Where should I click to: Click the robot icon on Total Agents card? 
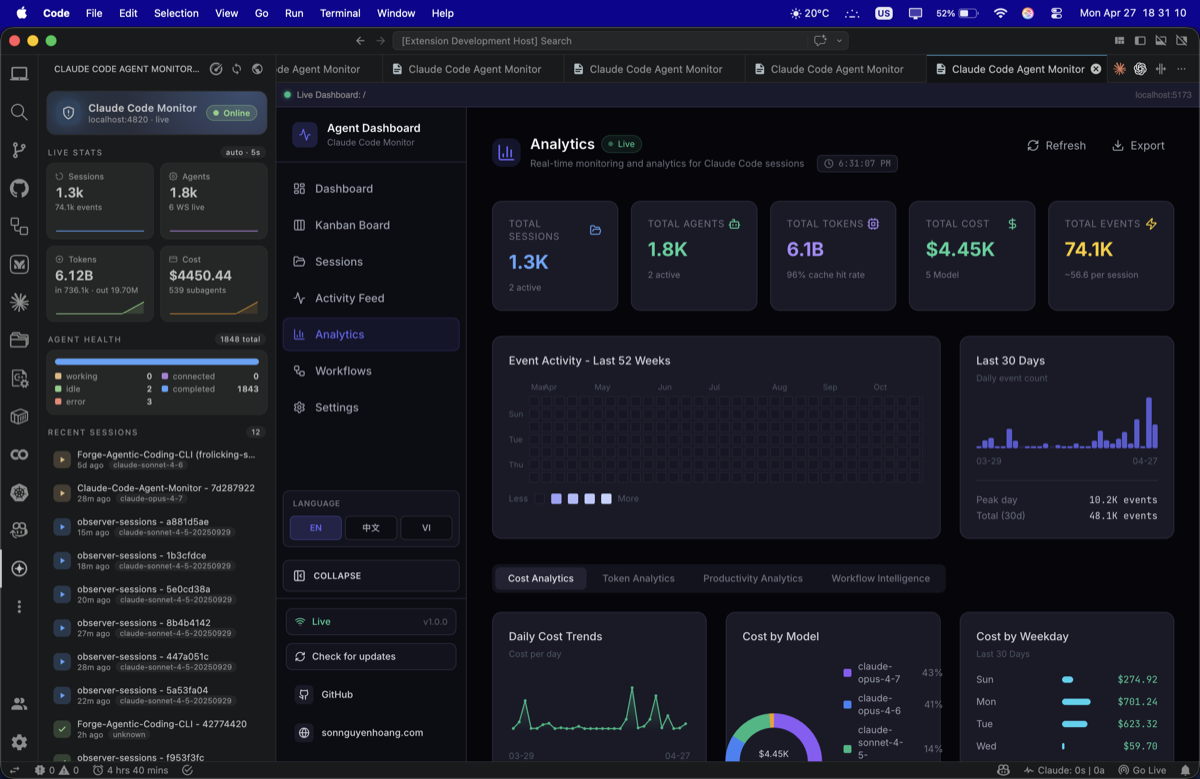(735, 224)
